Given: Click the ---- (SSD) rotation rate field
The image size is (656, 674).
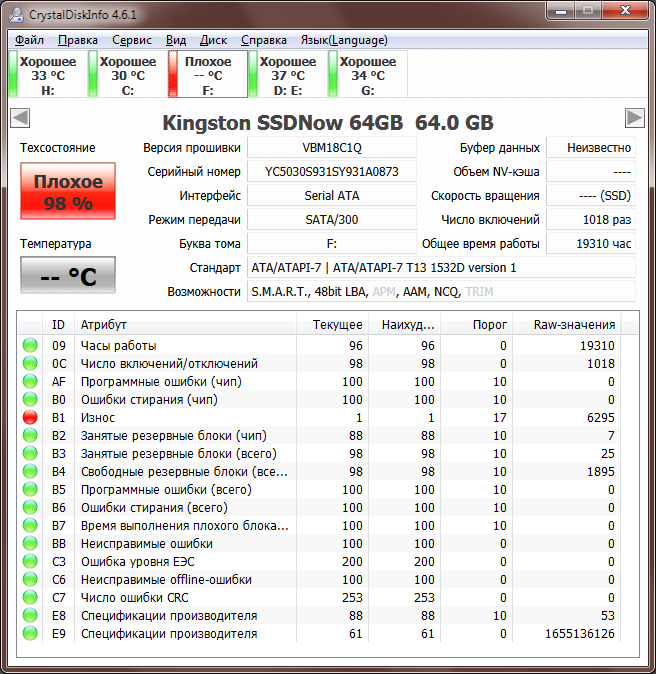Looking at the screenshot, I should tap(591, 196).
